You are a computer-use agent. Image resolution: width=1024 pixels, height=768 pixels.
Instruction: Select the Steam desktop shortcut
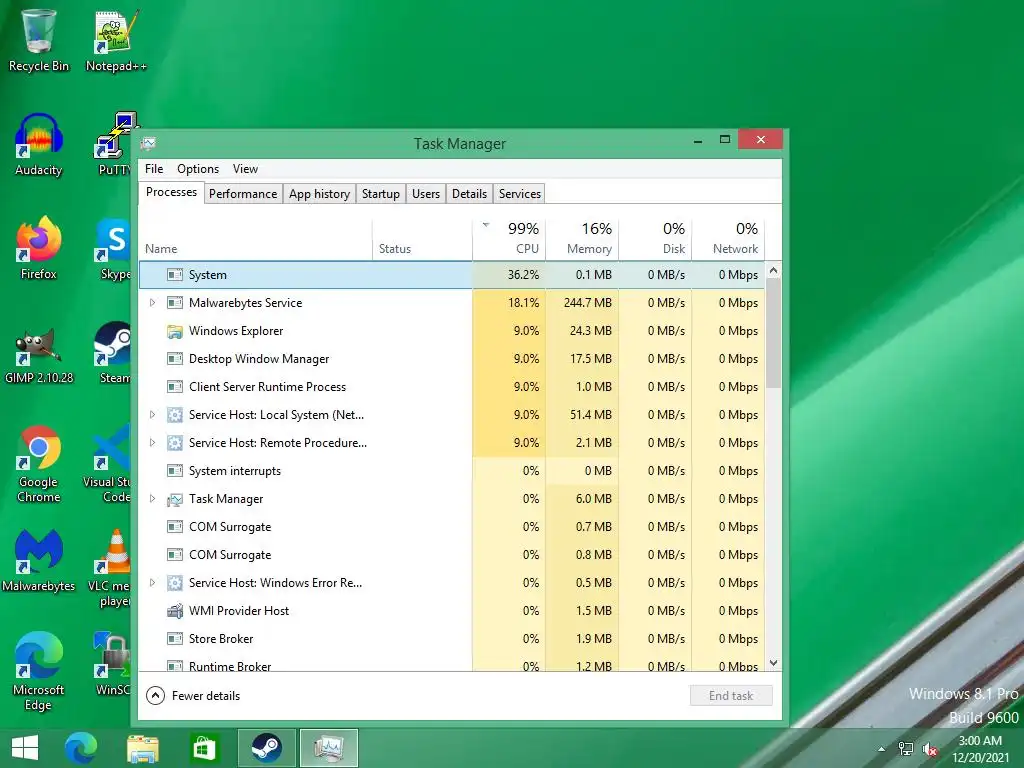[x=114, y=353]
